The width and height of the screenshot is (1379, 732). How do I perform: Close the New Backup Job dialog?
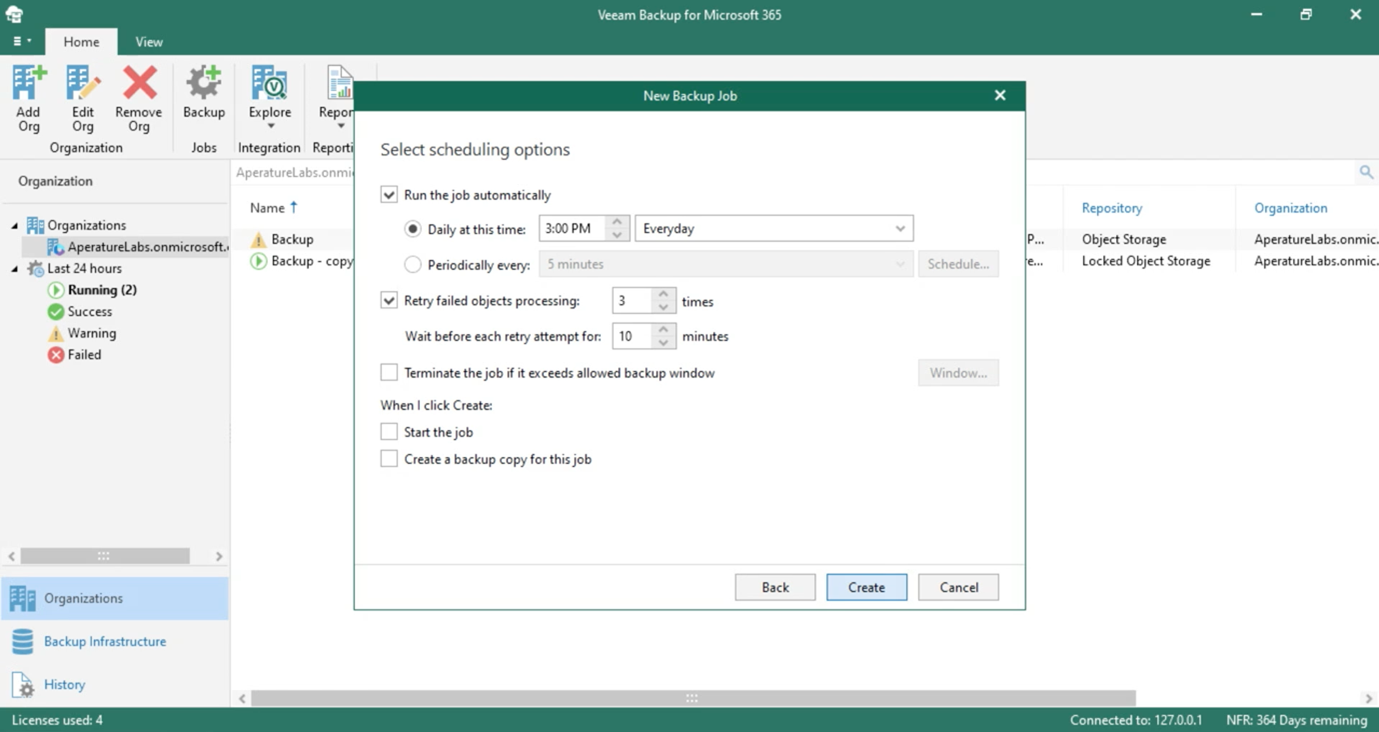1000,95
